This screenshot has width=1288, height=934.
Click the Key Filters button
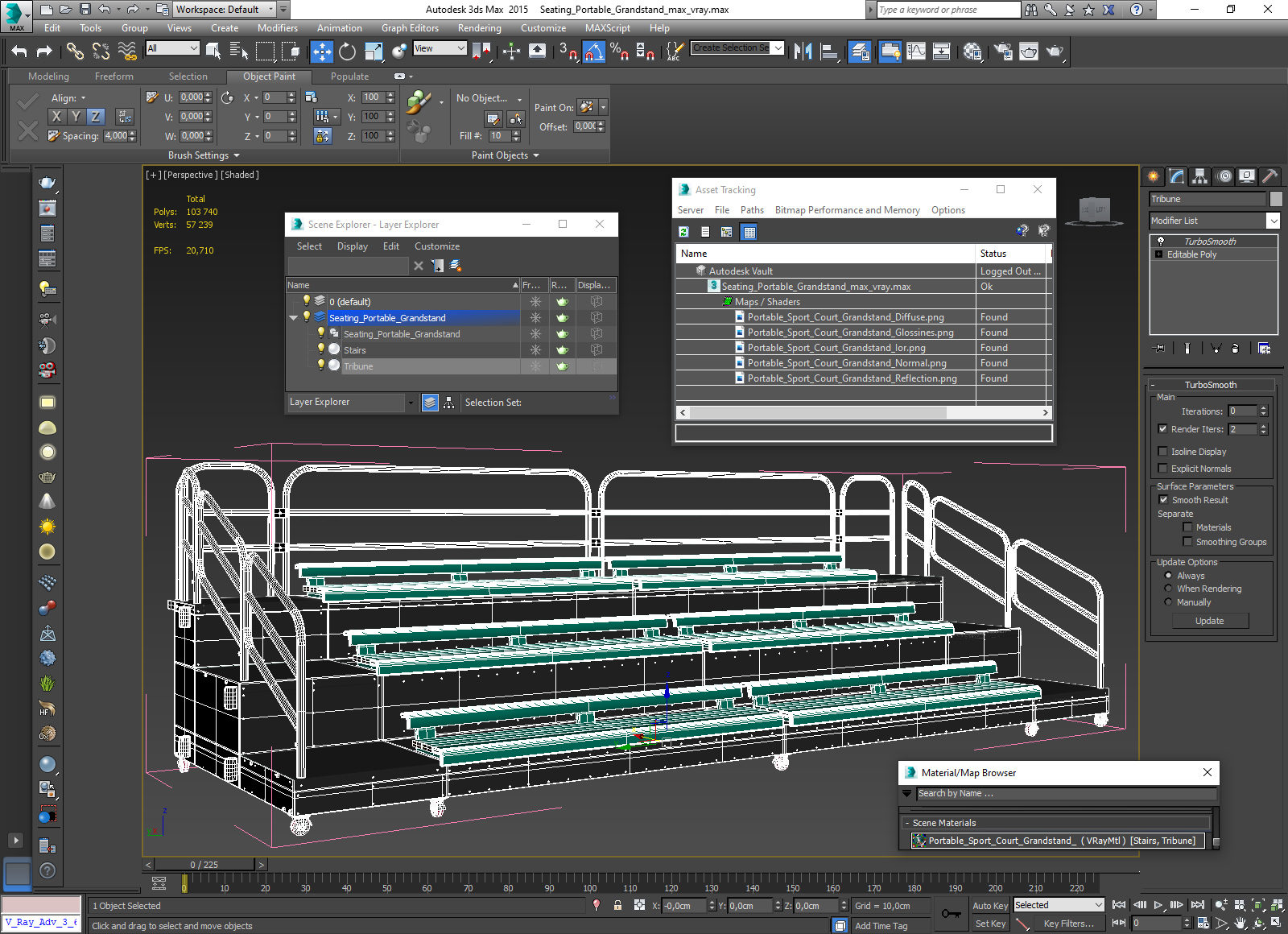(x=1069, y=924)
